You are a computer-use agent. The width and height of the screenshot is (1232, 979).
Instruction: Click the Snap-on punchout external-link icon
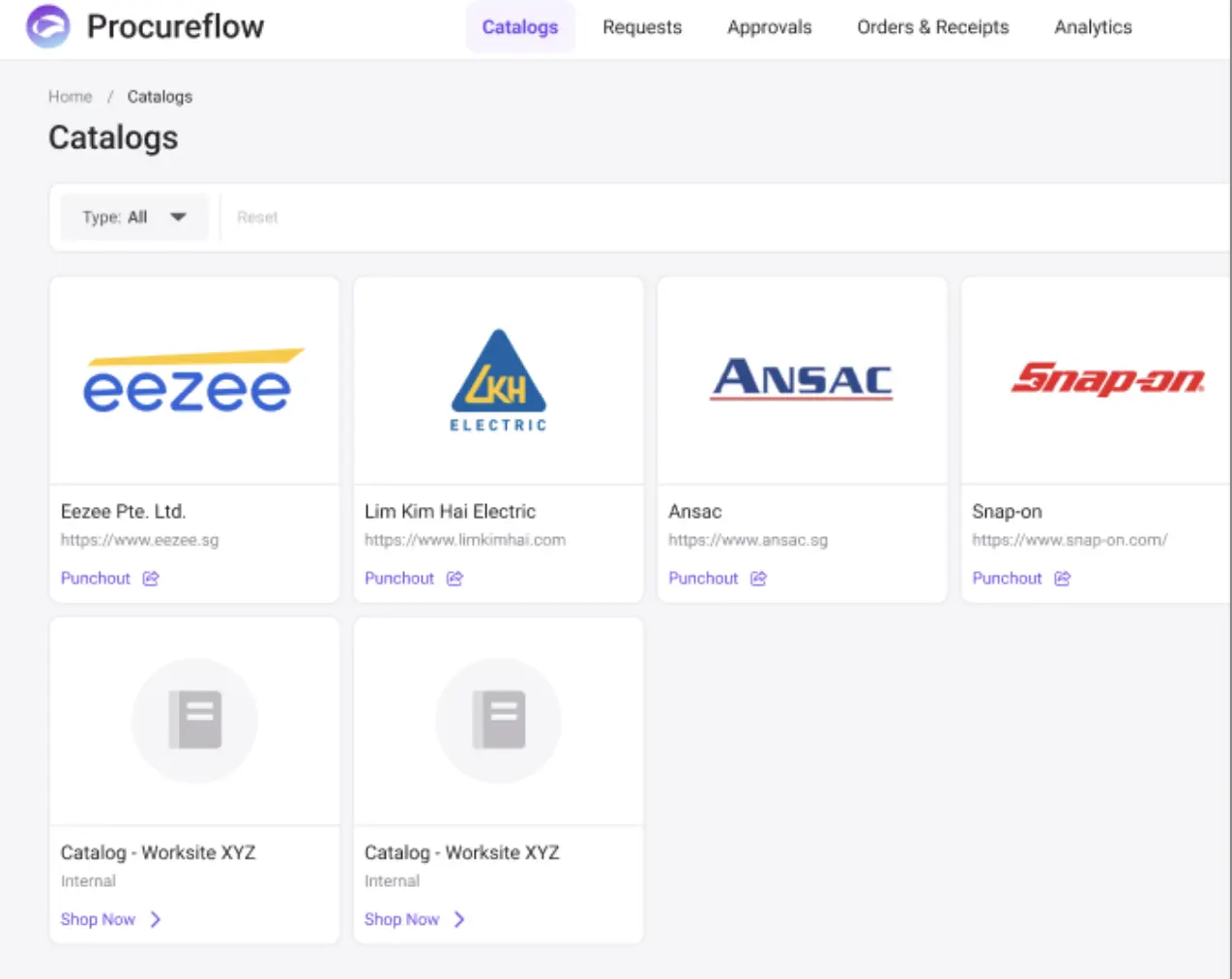[x=1062, y=578]
